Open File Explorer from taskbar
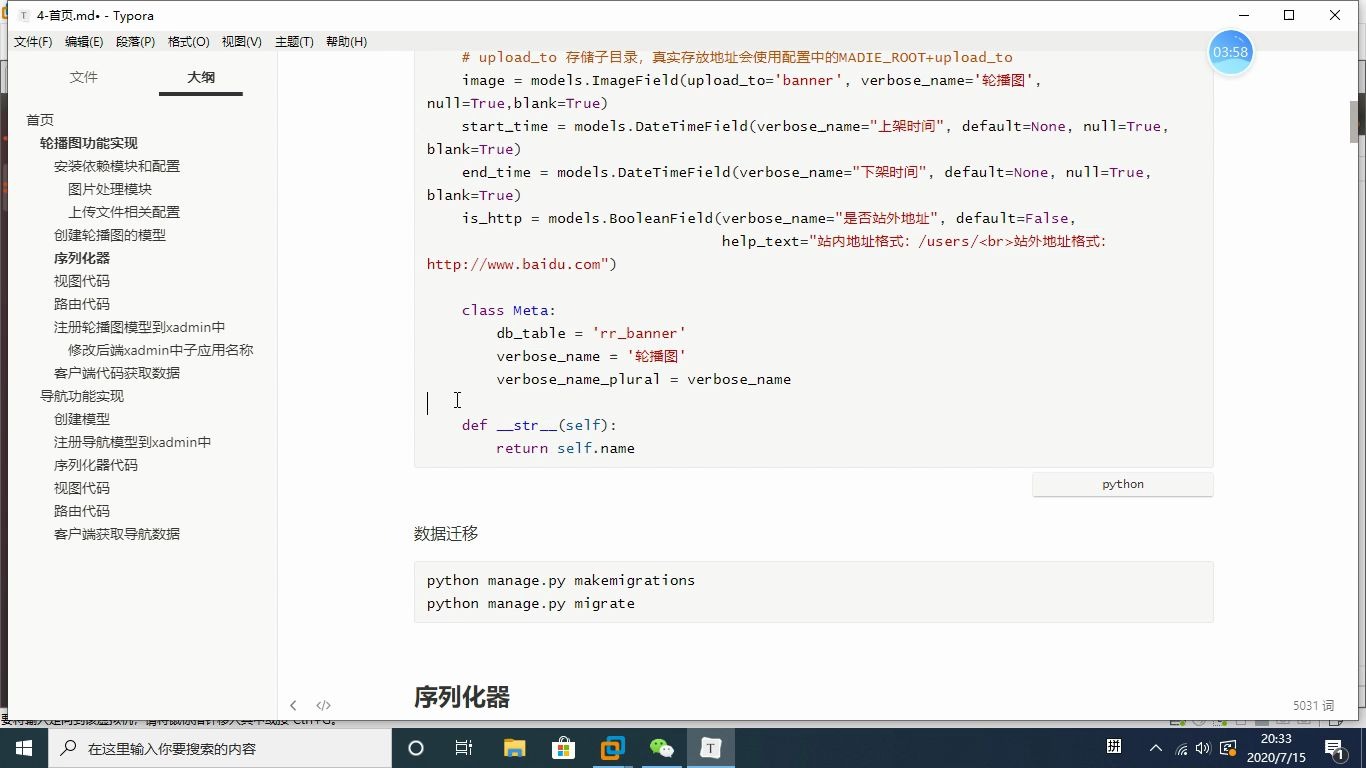1366x768 pixels. click(x=514, y=748)
